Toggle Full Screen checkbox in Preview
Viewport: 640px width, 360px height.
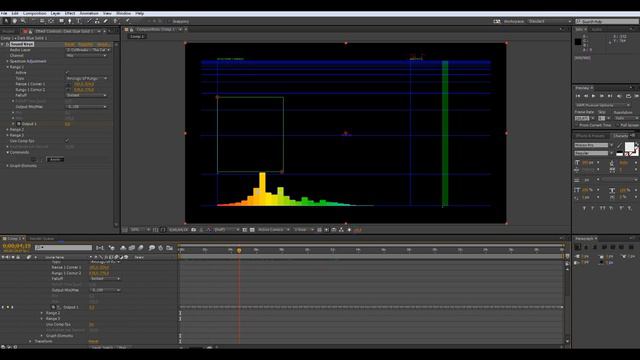pyautogui.click(x=618, y=125)
